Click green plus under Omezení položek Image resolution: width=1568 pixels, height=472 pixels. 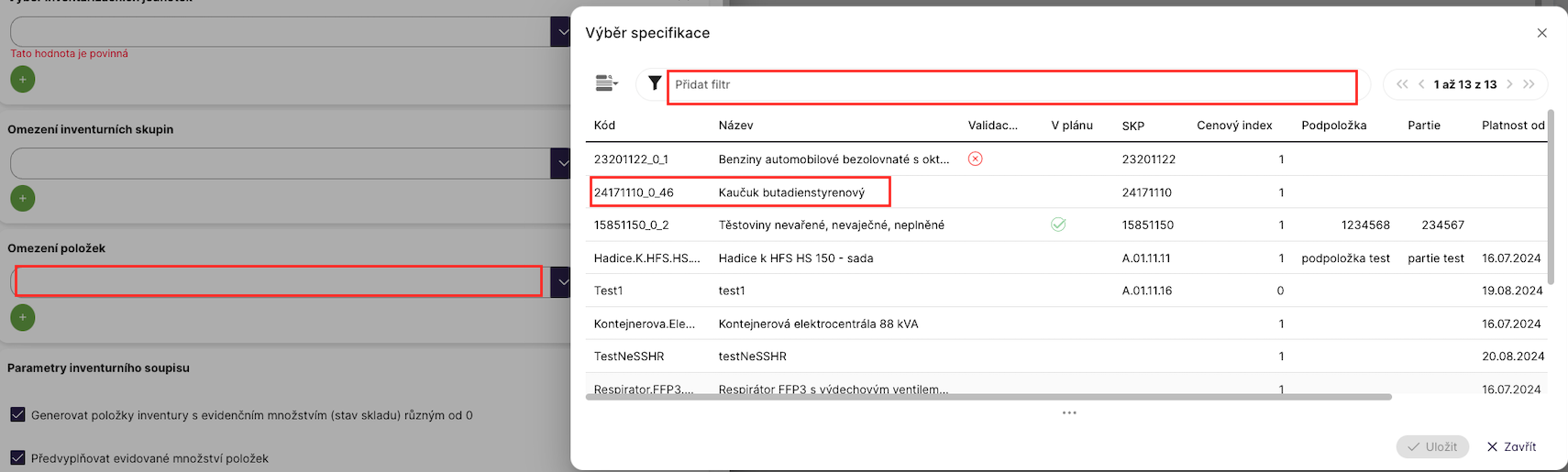point(23,317)
